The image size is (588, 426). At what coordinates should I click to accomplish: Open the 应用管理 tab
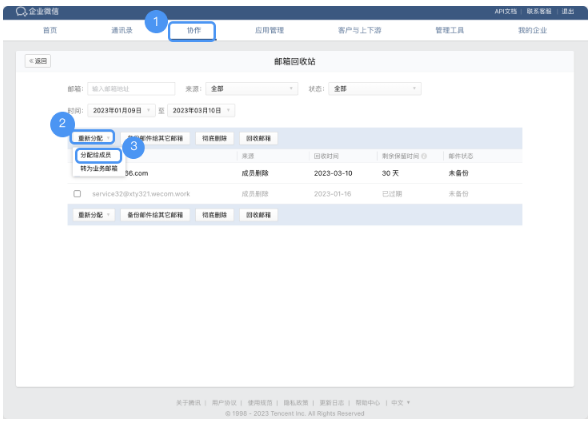pos(269,30)
